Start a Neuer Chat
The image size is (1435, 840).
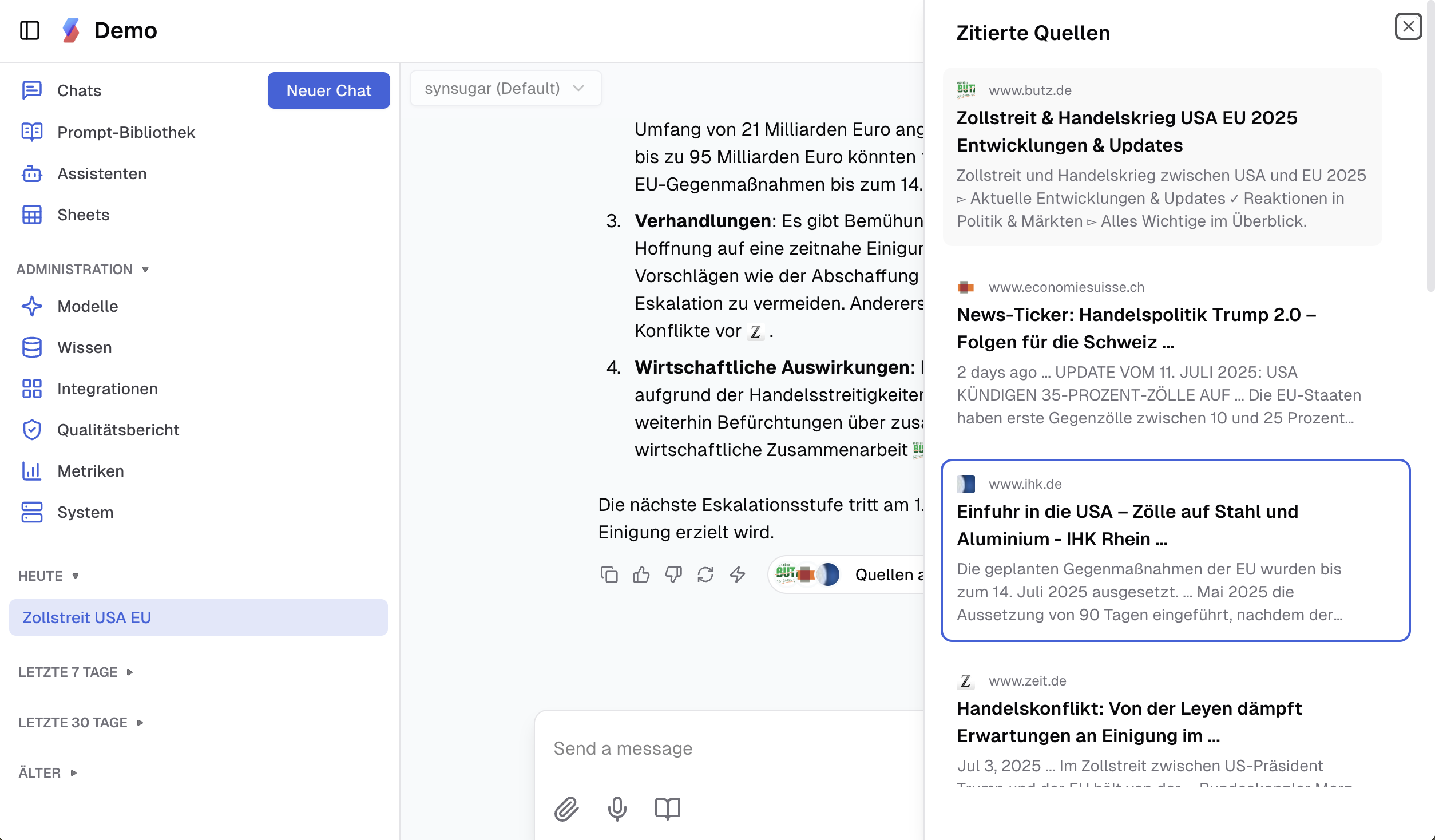pos(328,90)
